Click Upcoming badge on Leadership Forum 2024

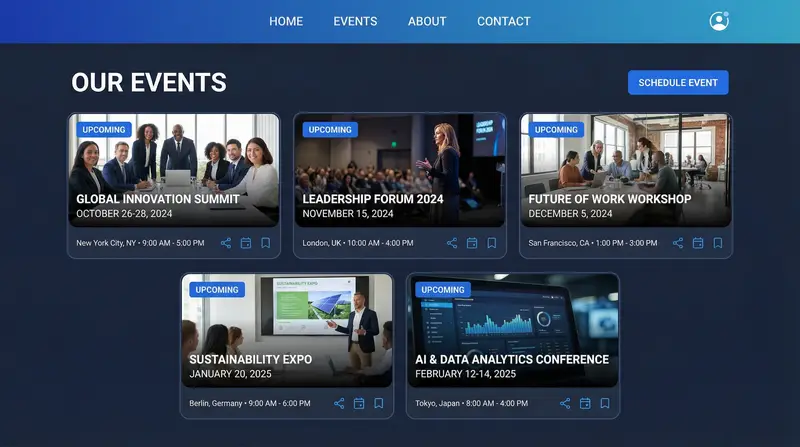coord(330,130)
